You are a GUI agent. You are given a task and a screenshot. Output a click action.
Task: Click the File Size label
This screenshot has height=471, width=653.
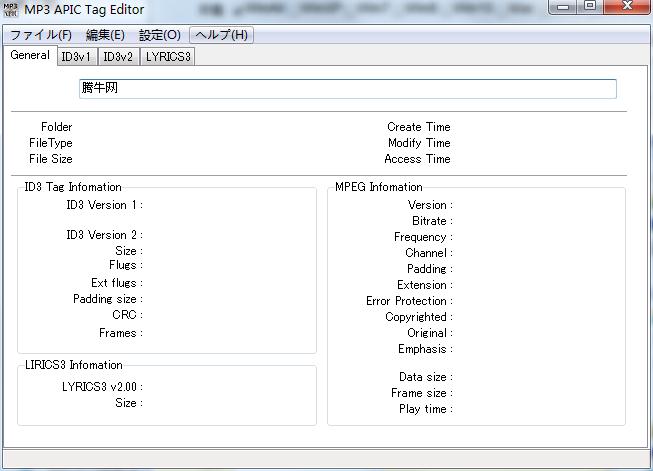tap(50, 159)
